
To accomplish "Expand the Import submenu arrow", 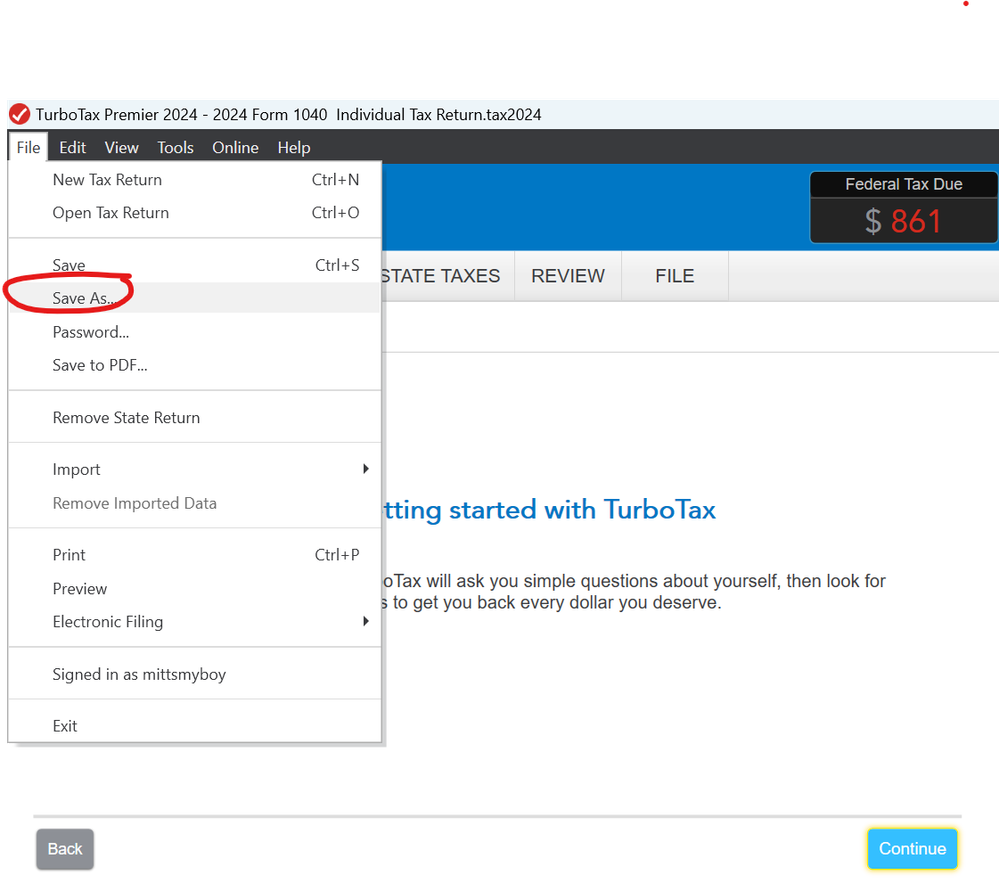I will 366,469.
